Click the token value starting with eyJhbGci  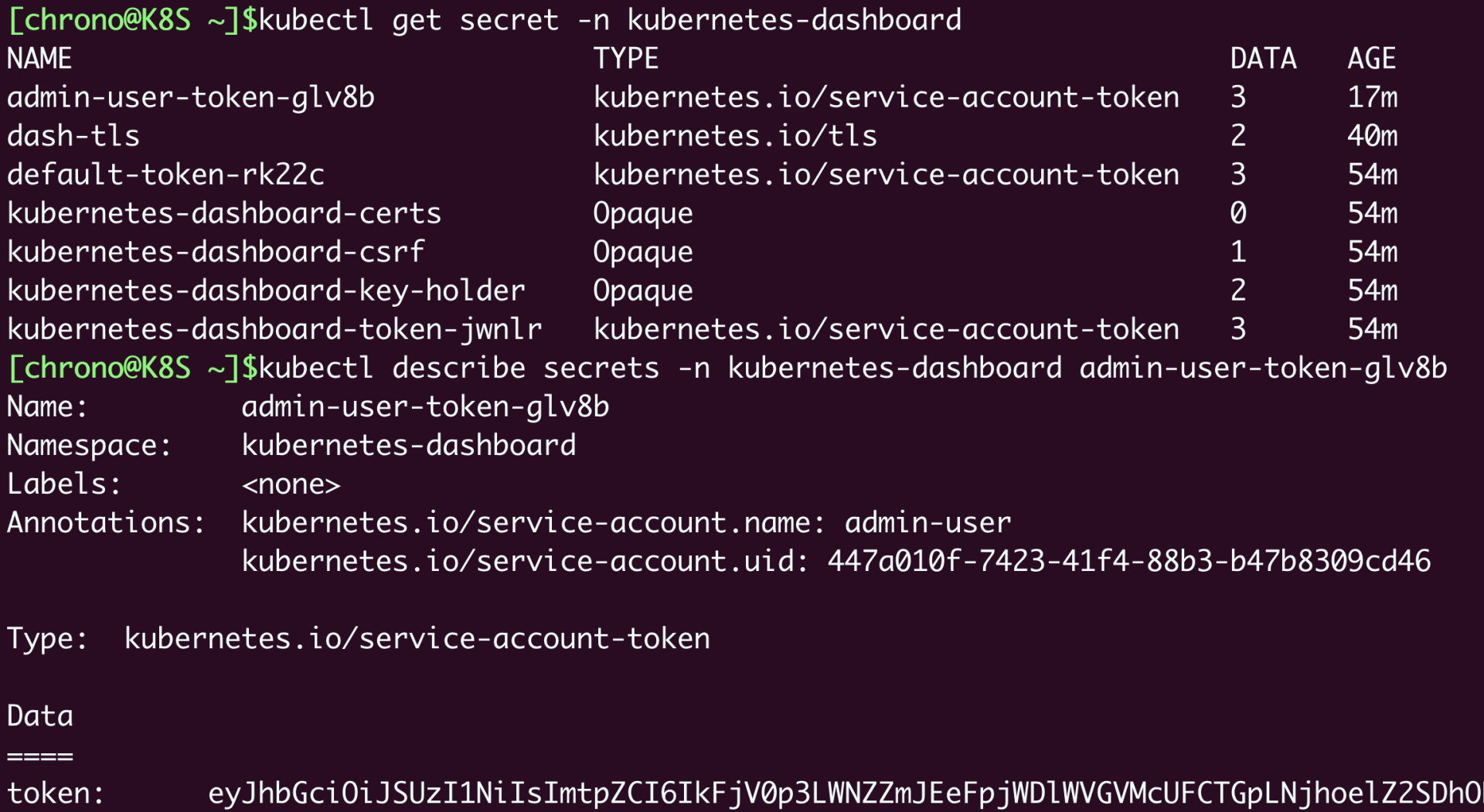coord(842,793)
